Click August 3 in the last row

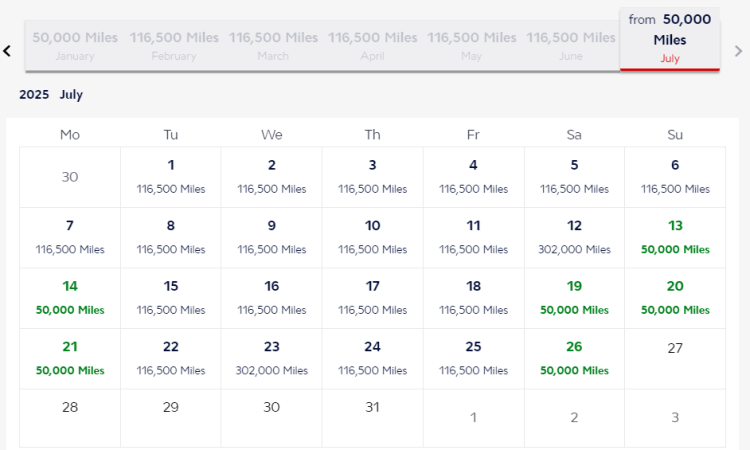coord(675,418)
